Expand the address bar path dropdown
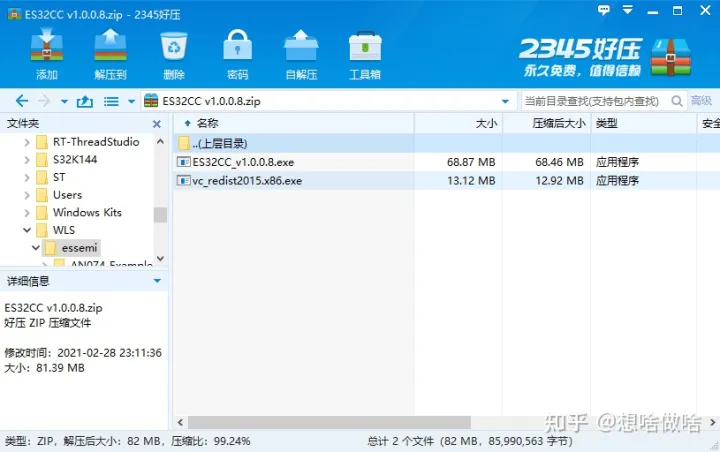 pyautogui.click(x=505, y=102)
